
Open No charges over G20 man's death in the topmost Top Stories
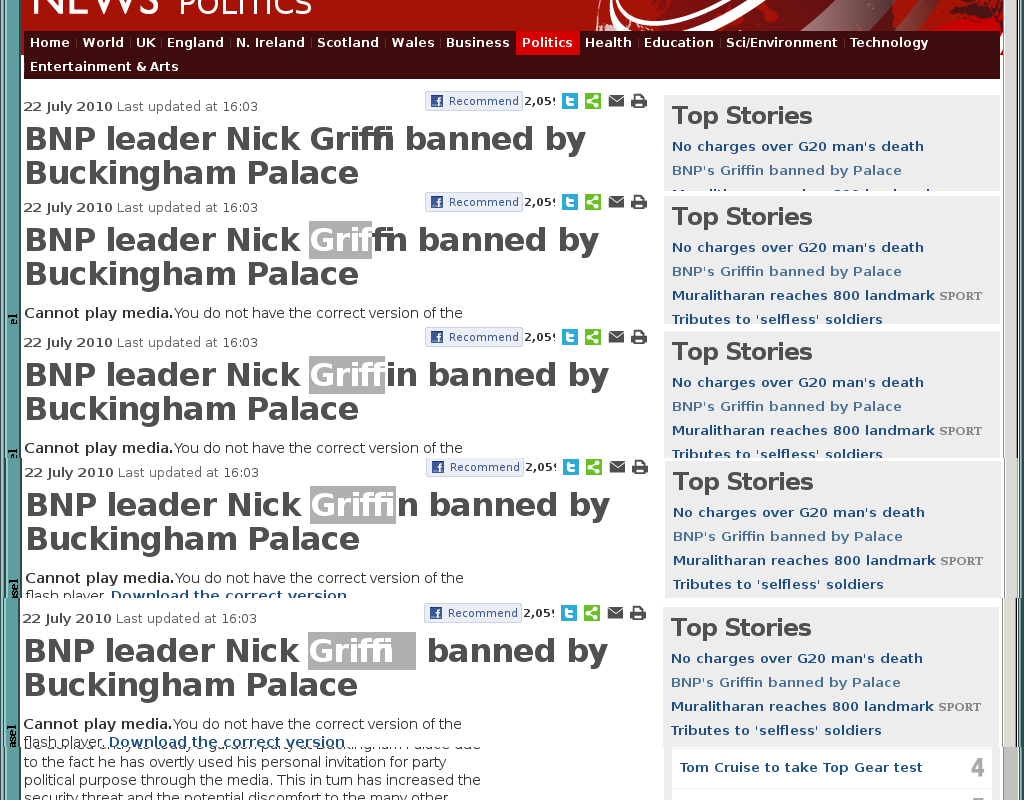click(797, 146)
